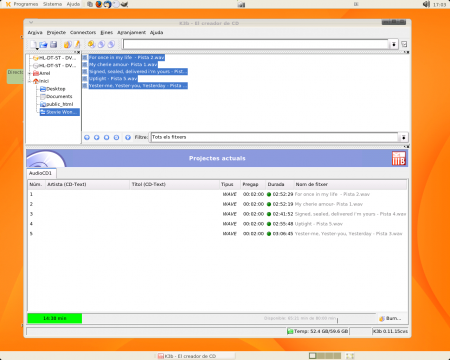
Task: Click first blue navigation arrow beside Filtre
Action: pos(87,137)
